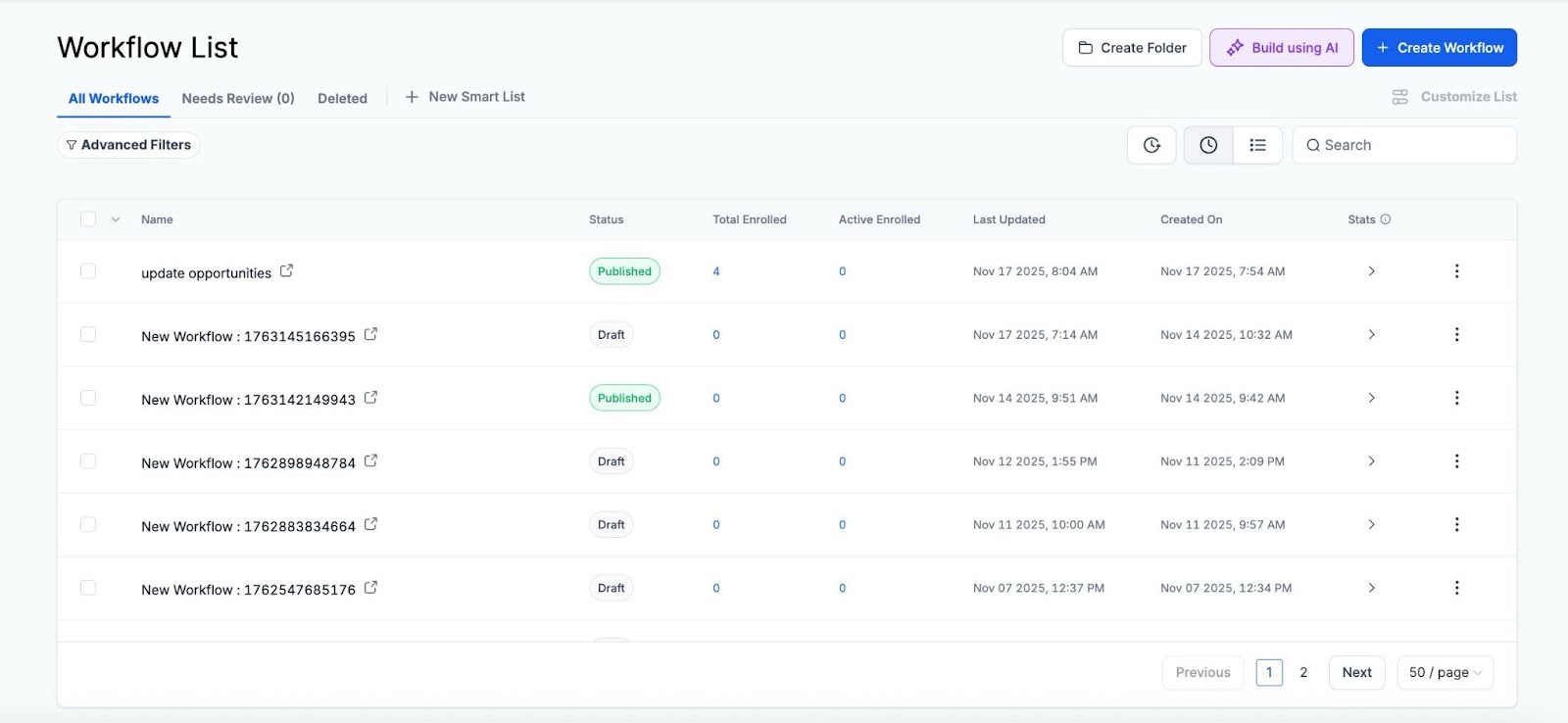This screenshot has height=723, width=1568.
Task: Tick the checkbox for update opportunities
Action: (88, 271)
